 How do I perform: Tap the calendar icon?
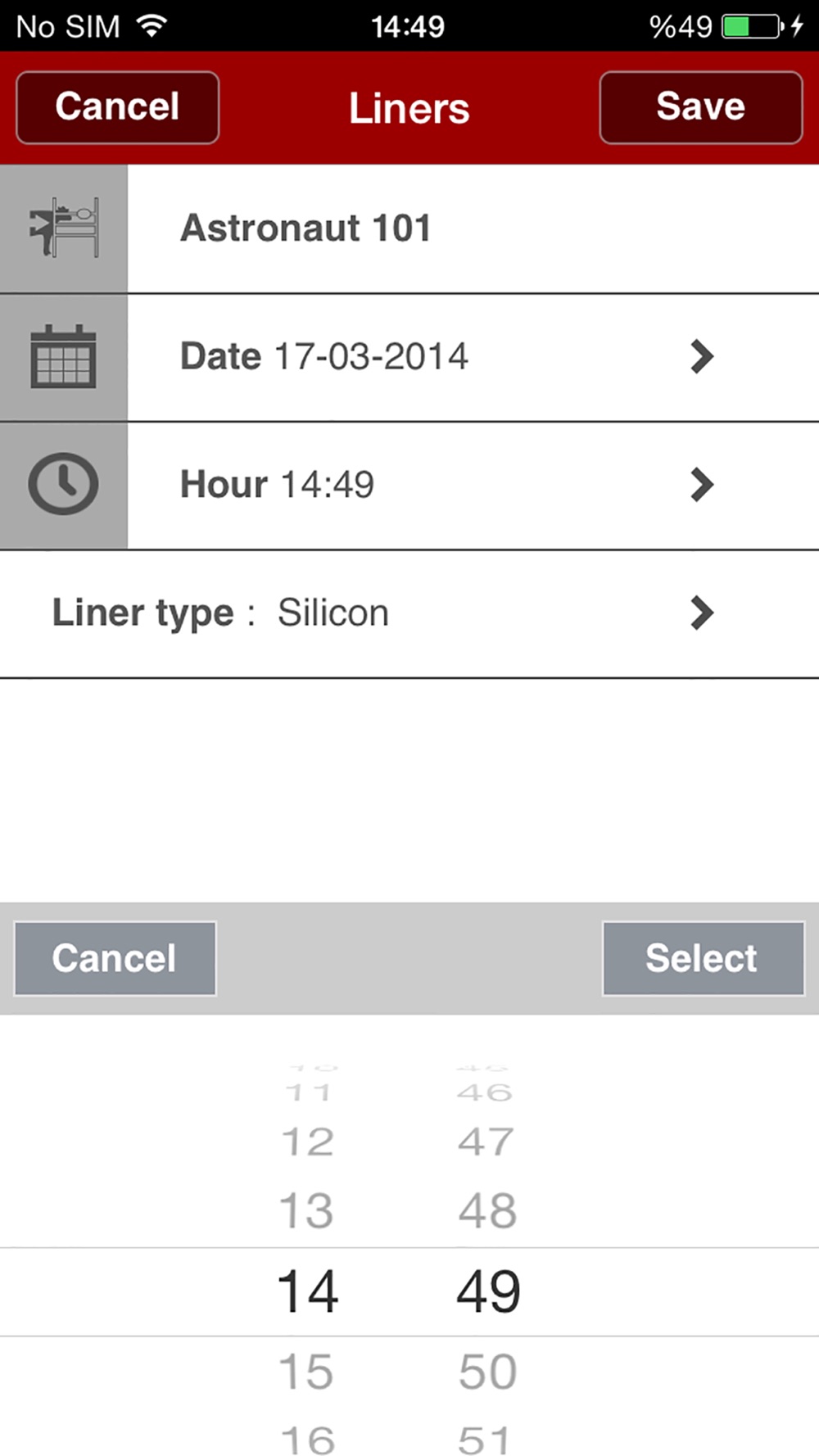[63, 356]
